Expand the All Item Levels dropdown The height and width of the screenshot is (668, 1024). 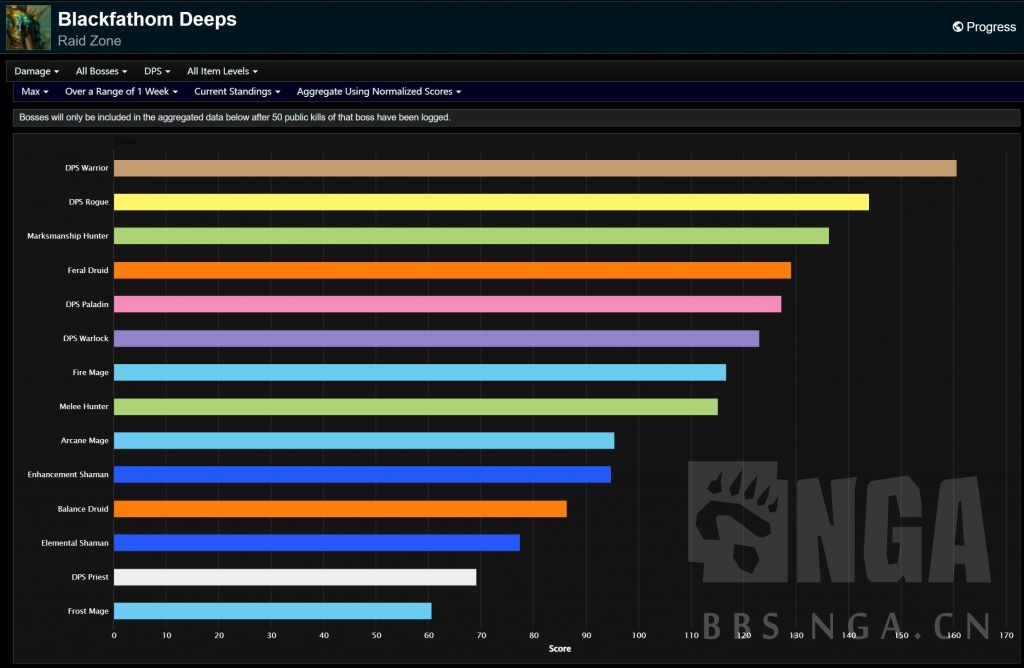point(222,71)
